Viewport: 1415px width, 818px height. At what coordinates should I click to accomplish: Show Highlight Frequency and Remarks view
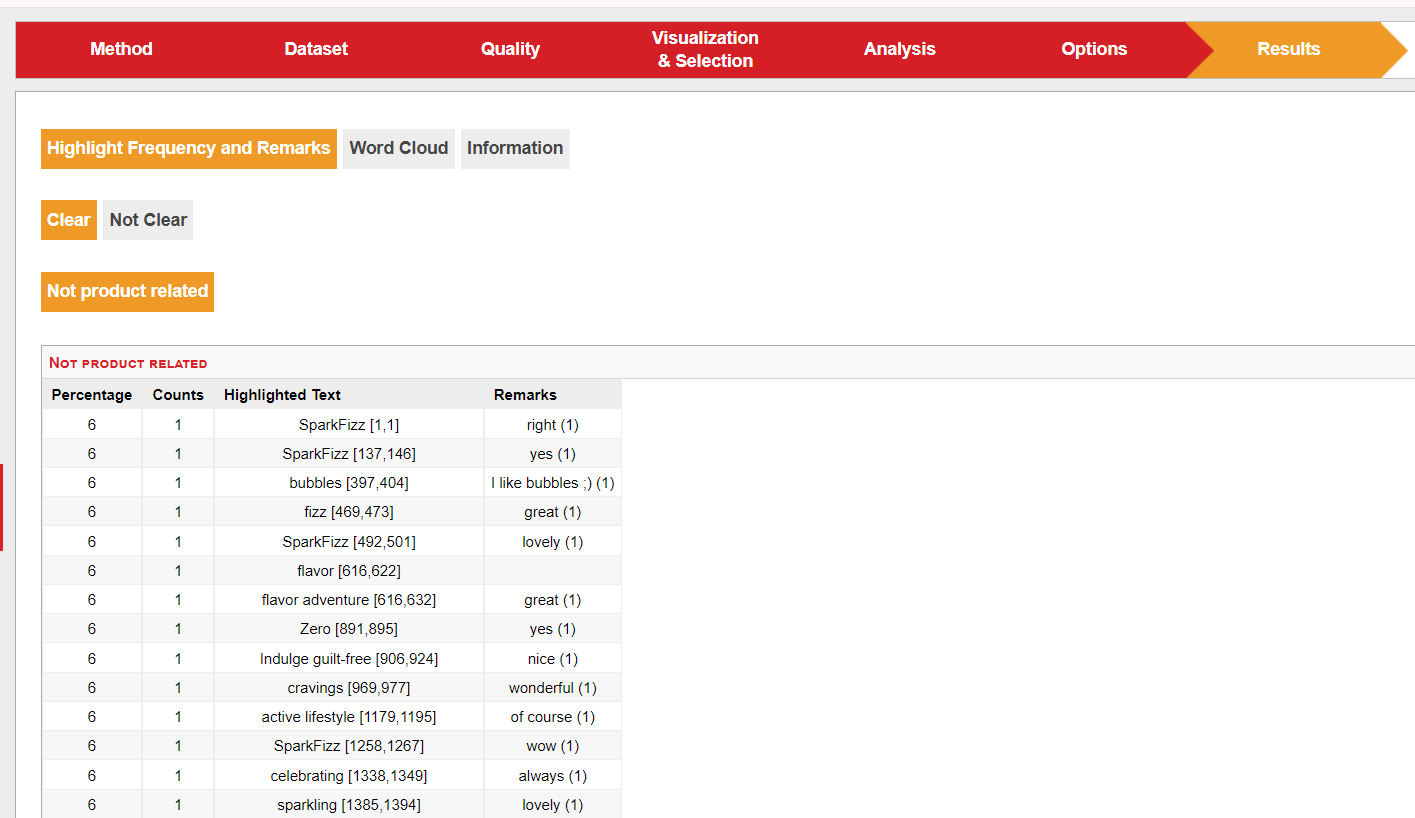(188, 148)
